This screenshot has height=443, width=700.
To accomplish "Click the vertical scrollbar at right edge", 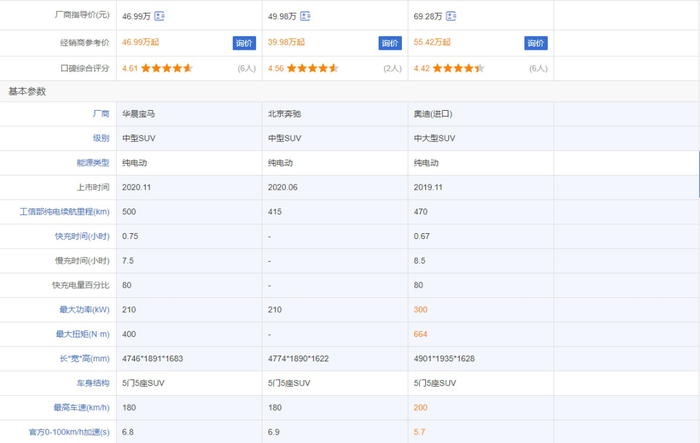I will coord(699,174).
